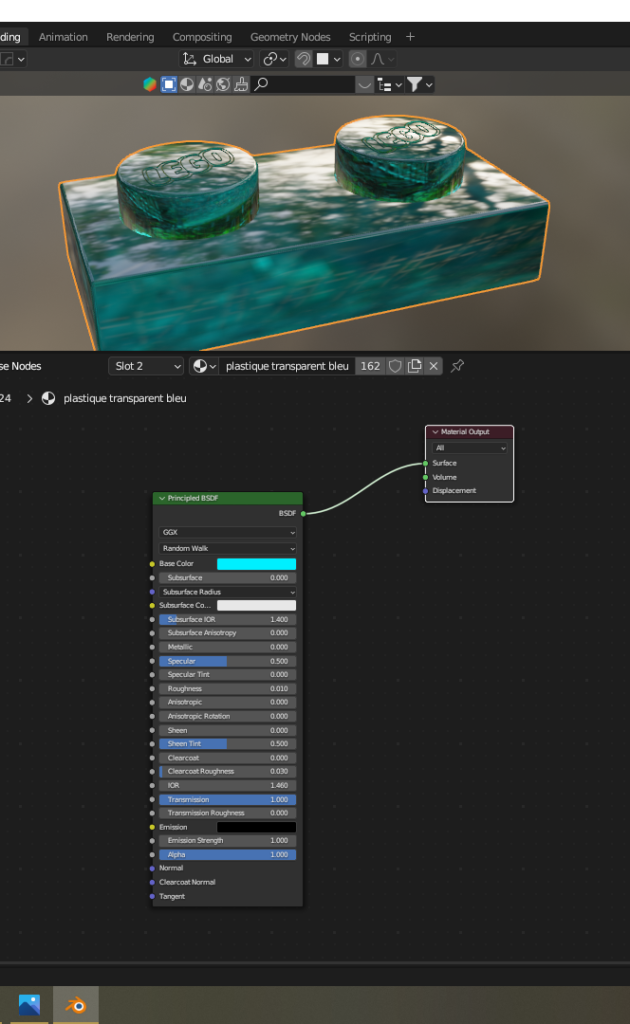
Task: Click the material user count 162 button
Action: (x=370, y=366)
